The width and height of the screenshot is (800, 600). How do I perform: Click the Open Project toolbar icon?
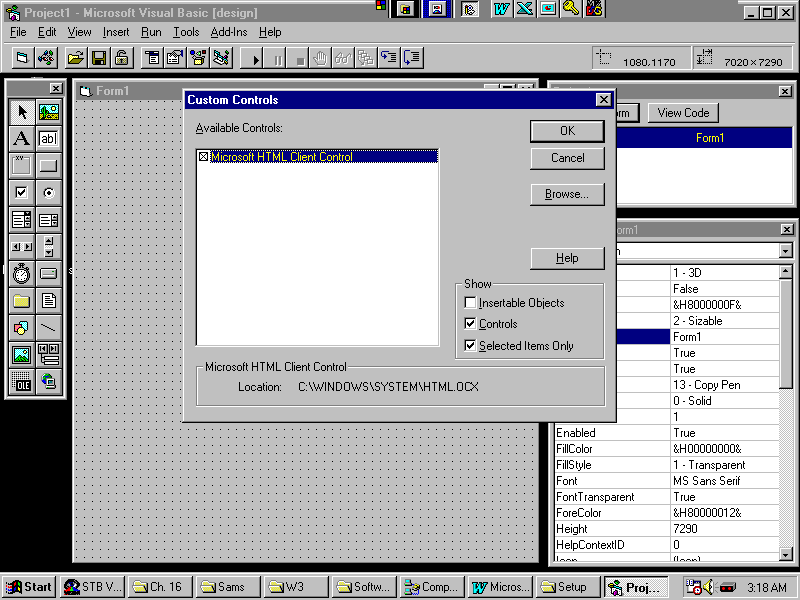click(75, 58)
